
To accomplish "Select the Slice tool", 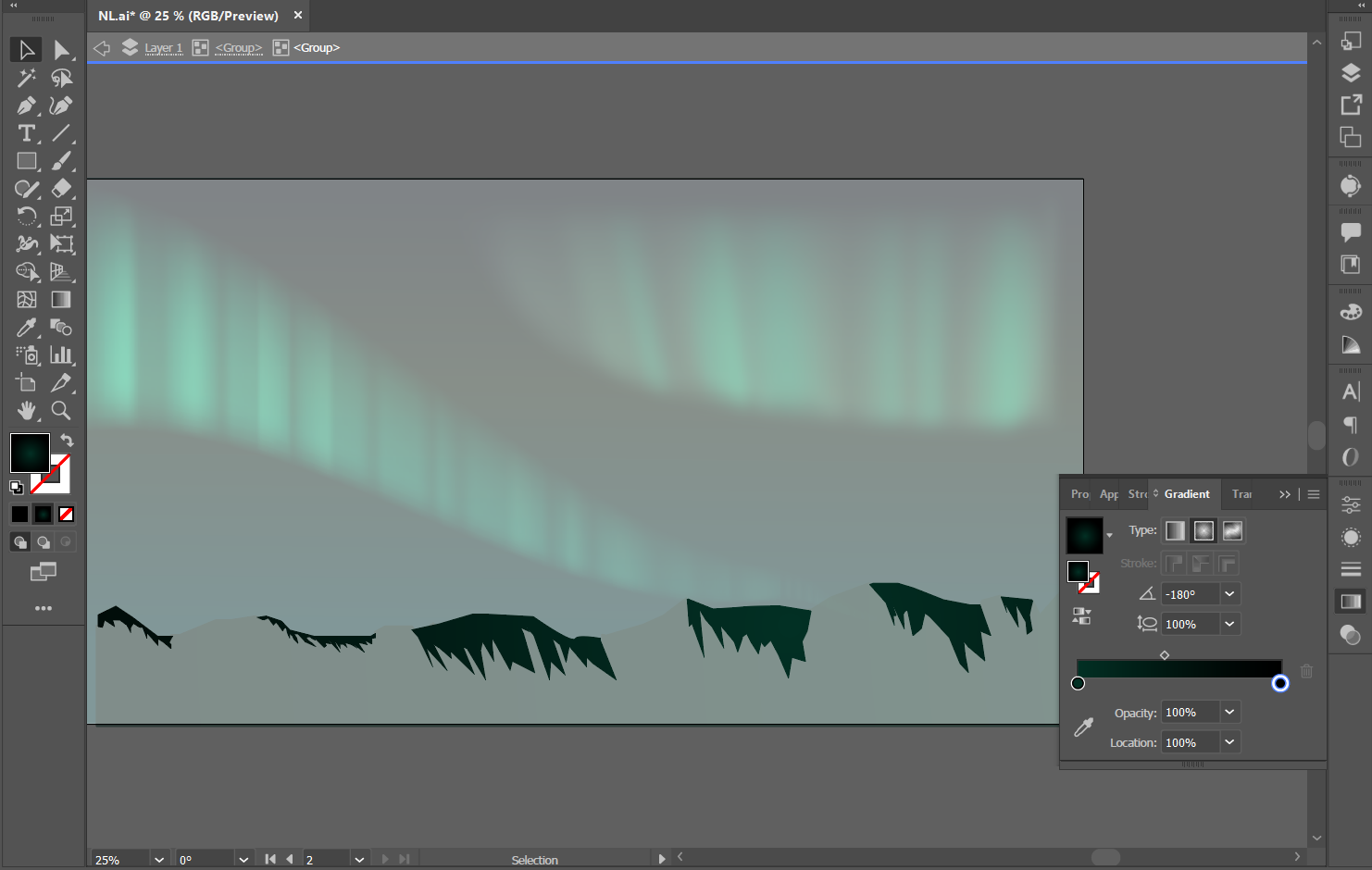I will point(61,383).
